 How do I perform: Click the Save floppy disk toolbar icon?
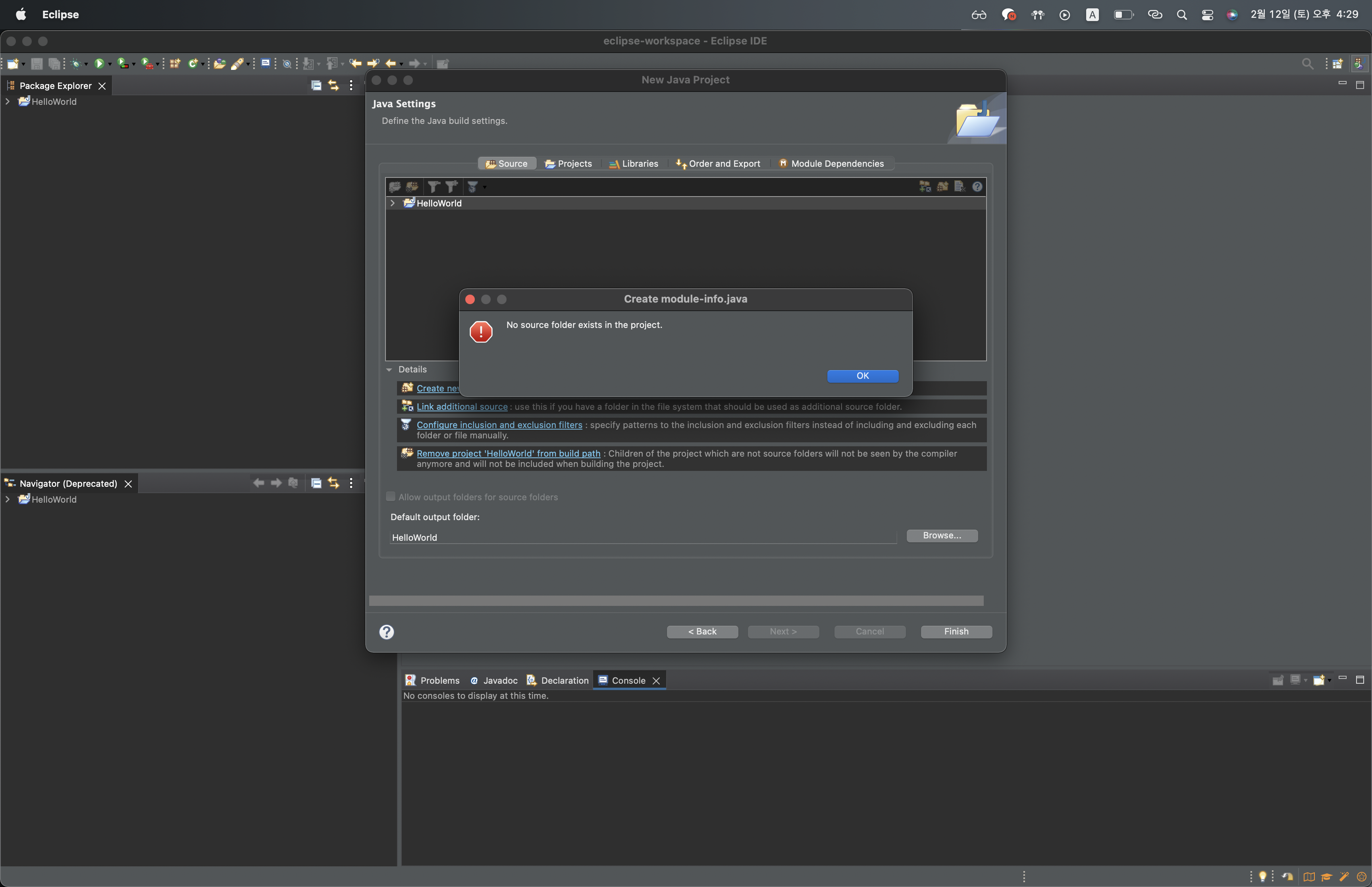(37, 64)
